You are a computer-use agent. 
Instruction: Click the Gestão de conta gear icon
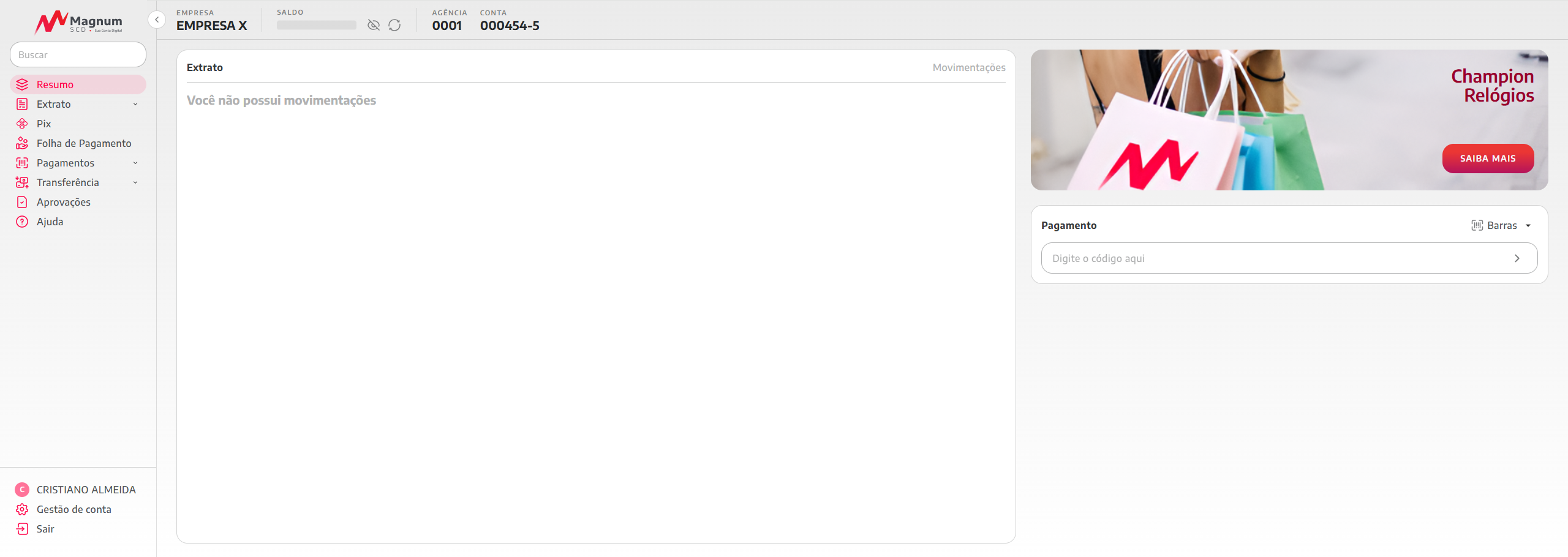[22, 509]
